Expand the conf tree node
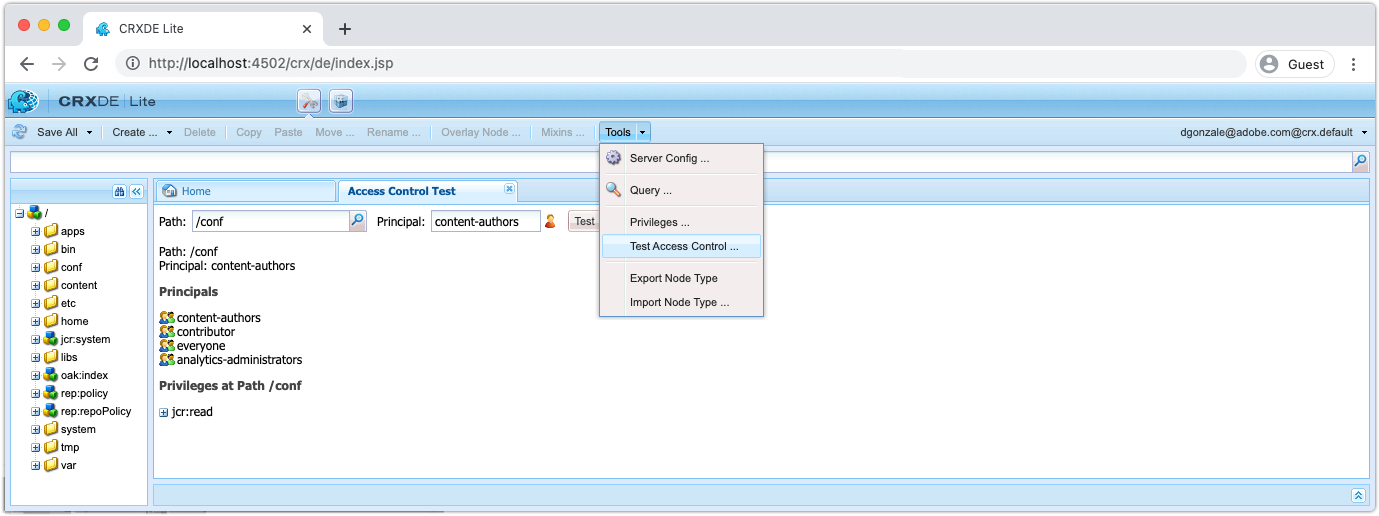The width and height of the screenshot is (1379, 516). pyautogui.click(x=36, y=267)
